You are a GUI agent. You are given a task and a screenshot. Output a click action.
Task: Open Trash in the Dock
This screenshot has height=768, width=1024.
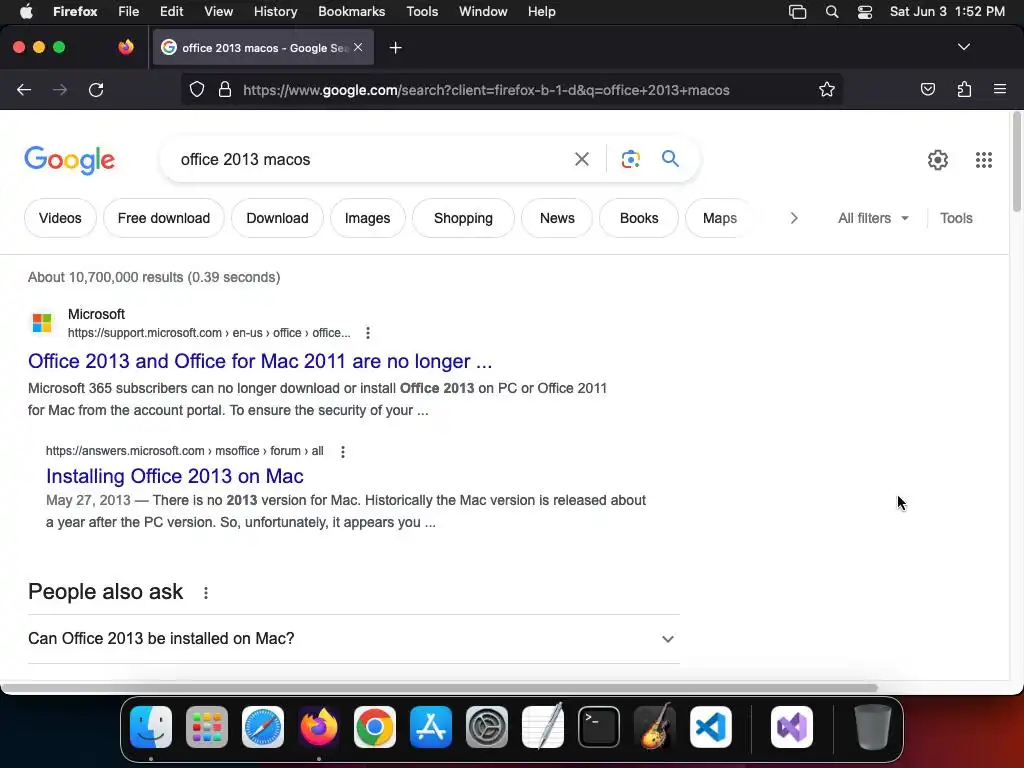point(872,727)
